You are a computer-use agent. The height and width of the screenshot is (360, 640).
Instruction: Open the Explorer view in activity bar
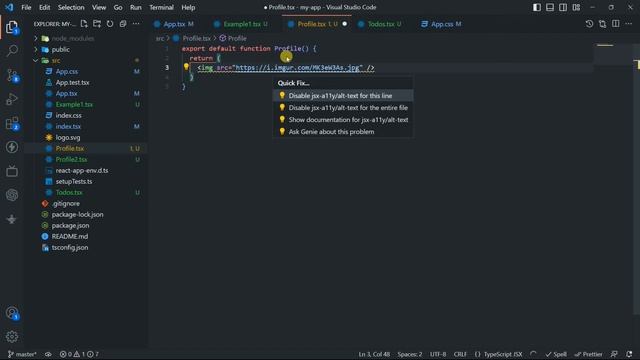coord(12,27)
